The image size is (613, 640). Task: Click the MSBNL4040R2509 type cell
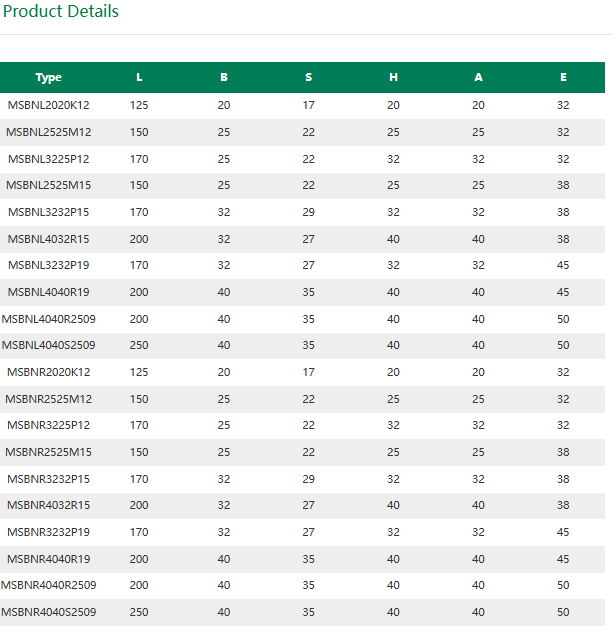[49, 319]
